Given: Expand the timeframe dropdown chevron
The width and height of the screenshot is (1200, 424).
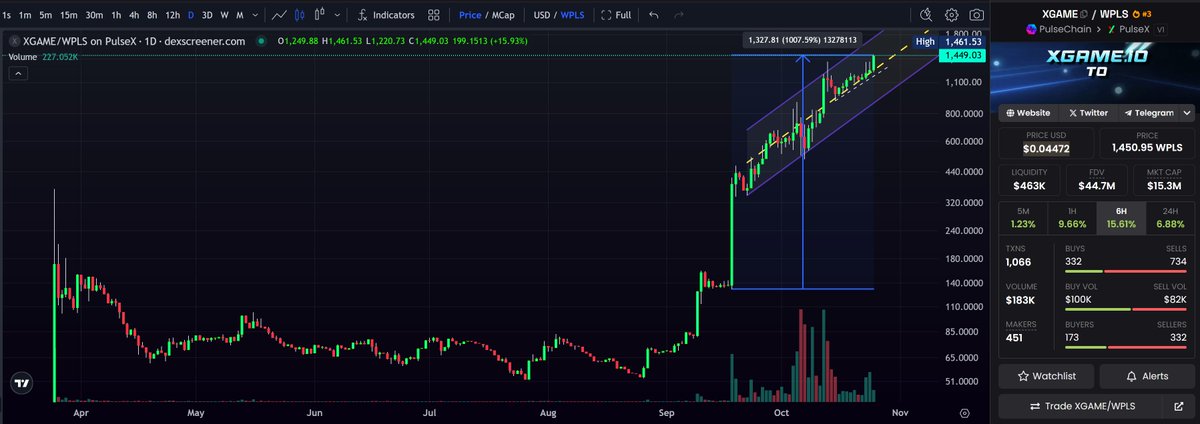Looking at the screenshot, I should coord(254,15).
